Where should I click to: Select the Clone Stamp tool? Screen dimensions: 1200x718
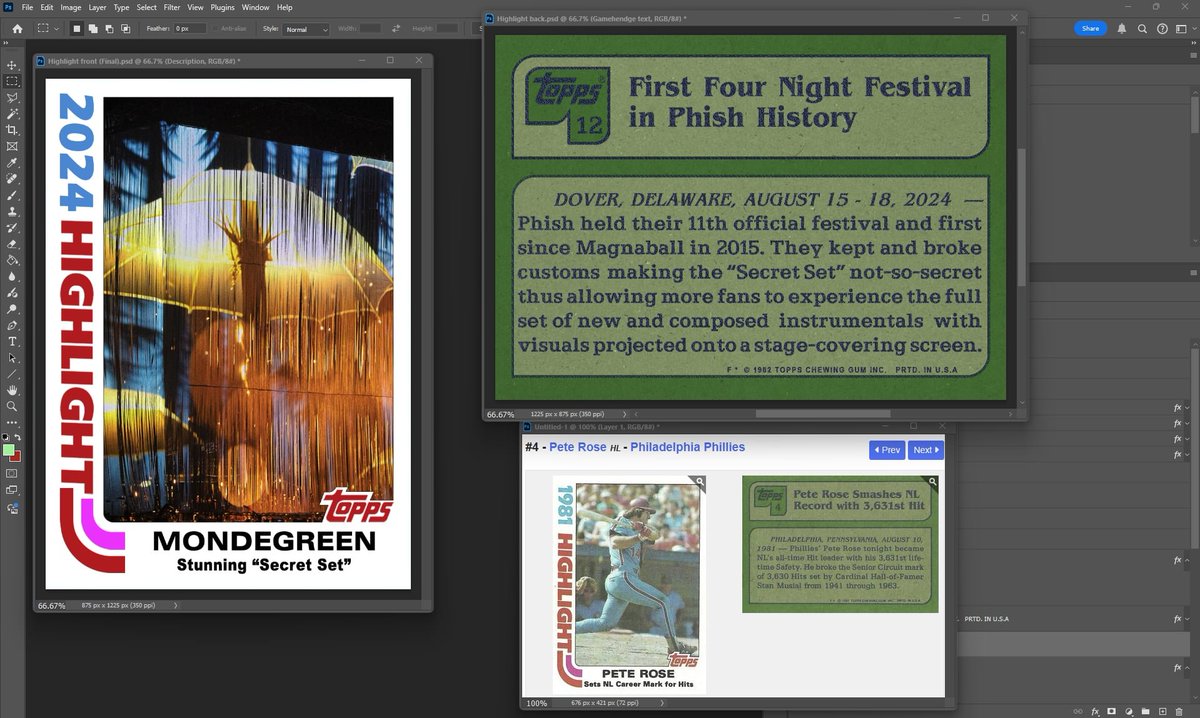[x=12, y=212]
